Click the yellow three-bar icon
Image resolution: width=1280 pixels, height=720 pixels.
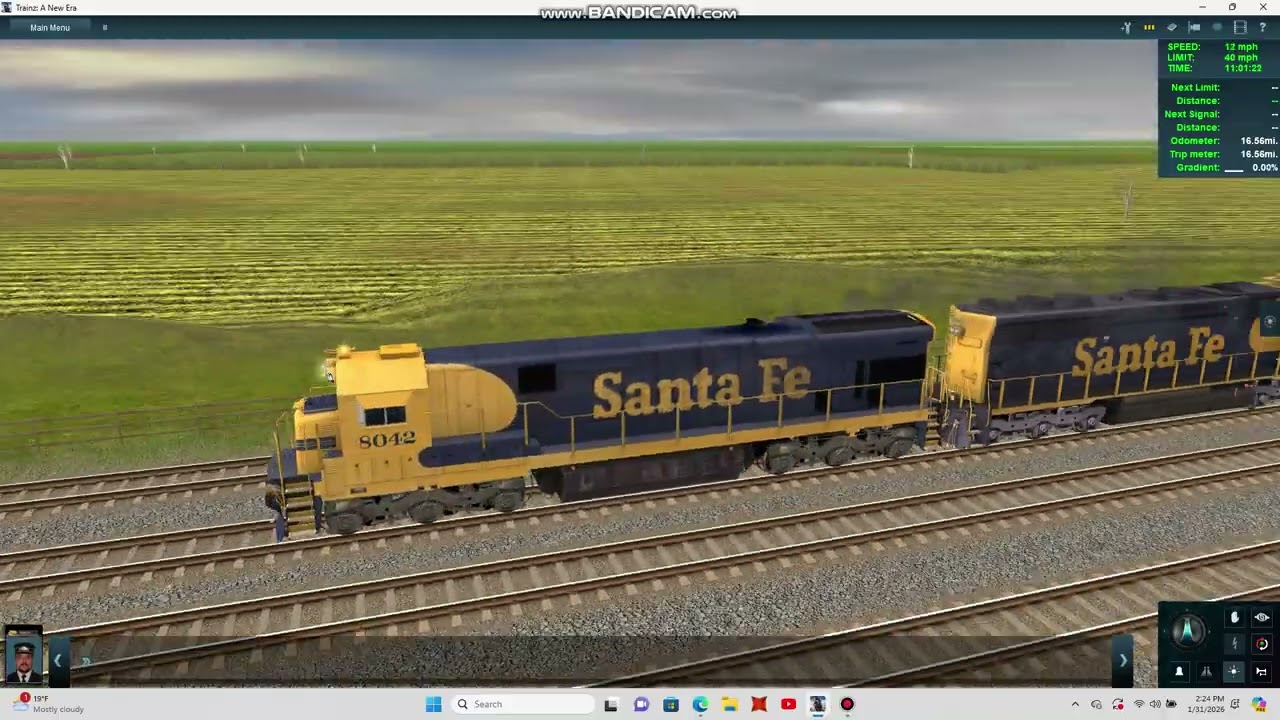[1149, 28]
